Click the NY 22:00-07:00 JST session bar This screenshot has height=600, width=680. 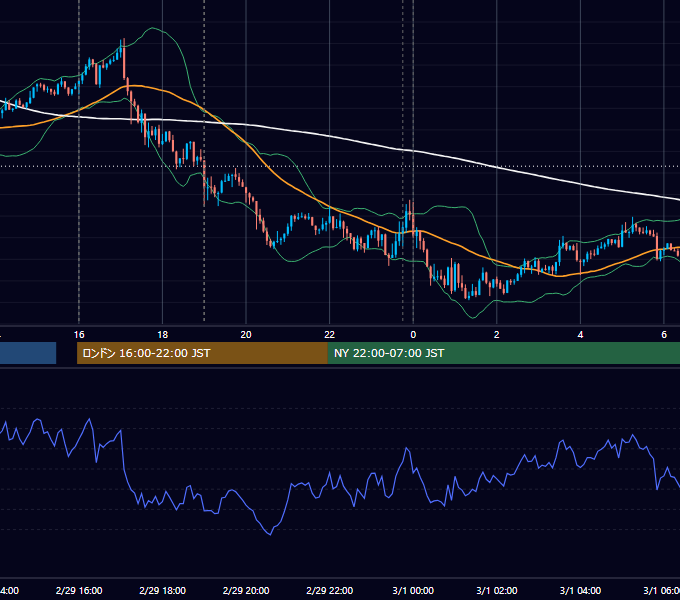[503, 353]
